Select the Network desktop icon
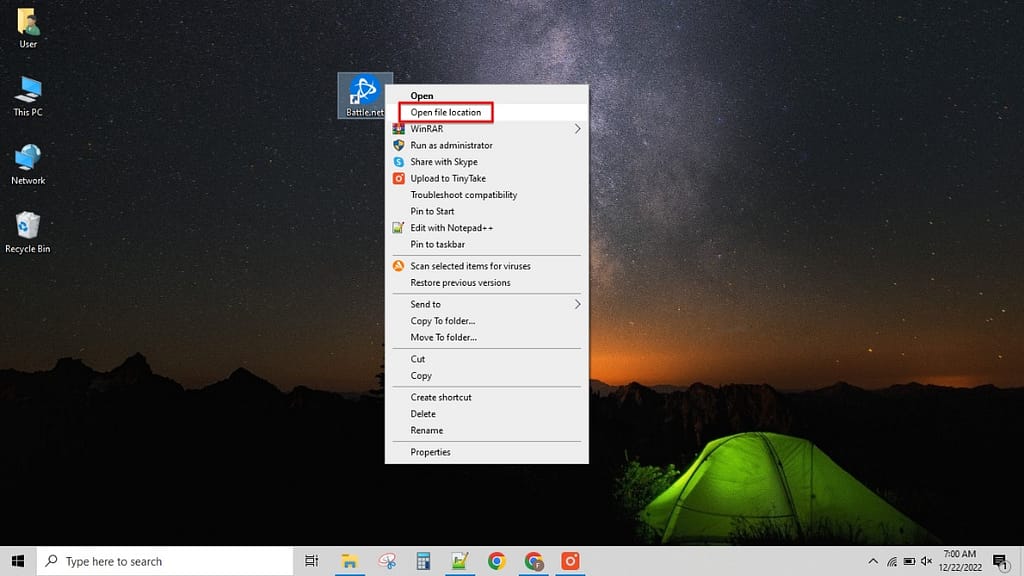The image size is (1024, 576). pyautogui.click(x=28, y=165)
